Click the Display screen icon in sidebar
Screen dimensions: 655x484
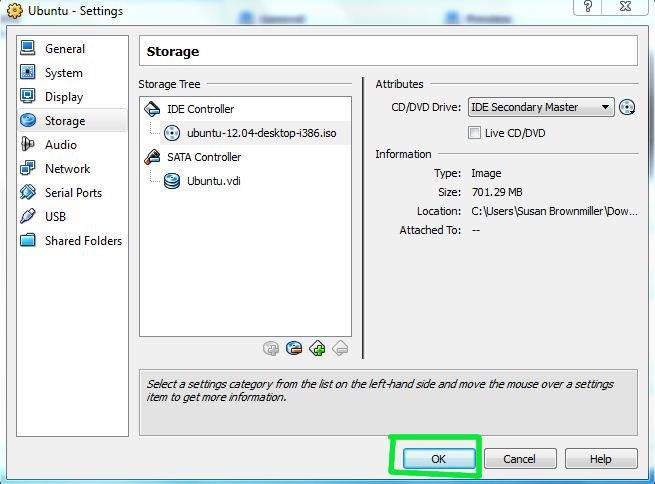pyautogui.click(x=28, y=96)
